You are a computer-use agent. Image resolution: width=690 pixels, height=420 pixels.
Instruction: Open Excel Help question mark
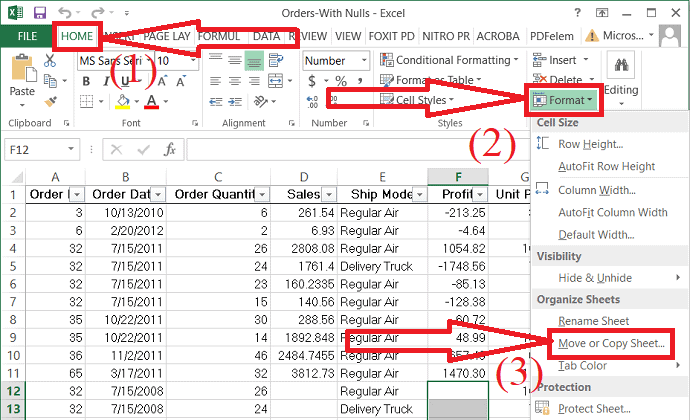click(578, 13)
